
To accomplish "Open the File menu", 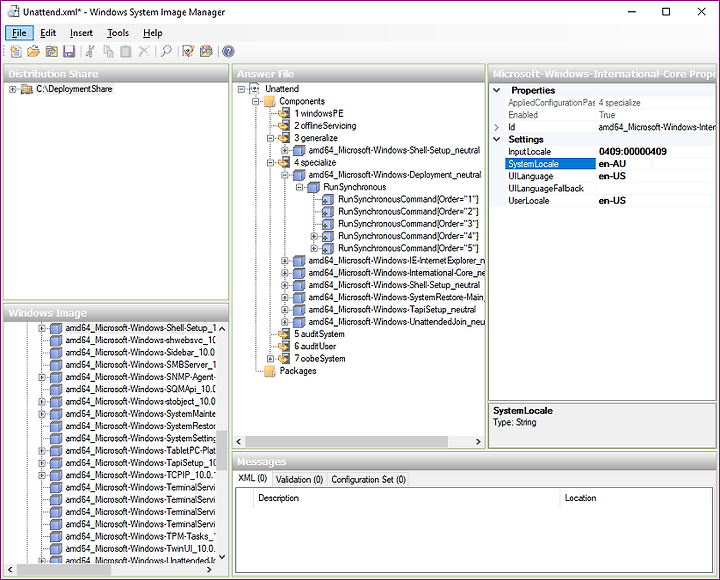I will 19,33.
